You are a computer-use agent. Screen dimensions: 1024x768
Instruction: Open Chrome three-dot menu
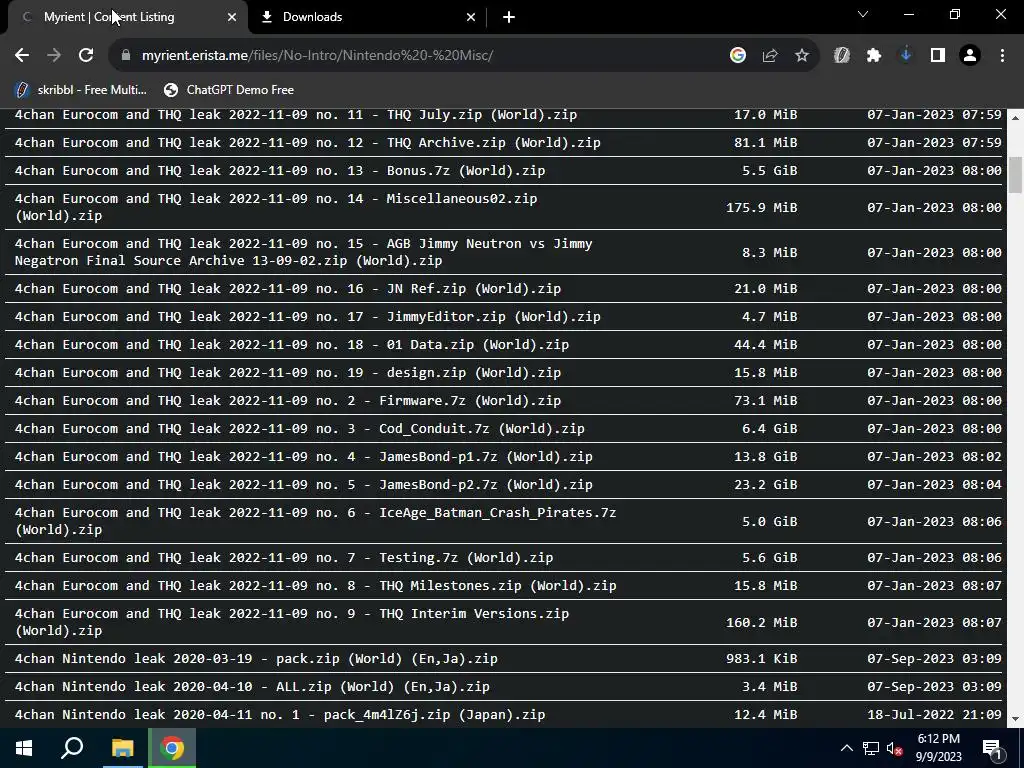point(1002,56)
